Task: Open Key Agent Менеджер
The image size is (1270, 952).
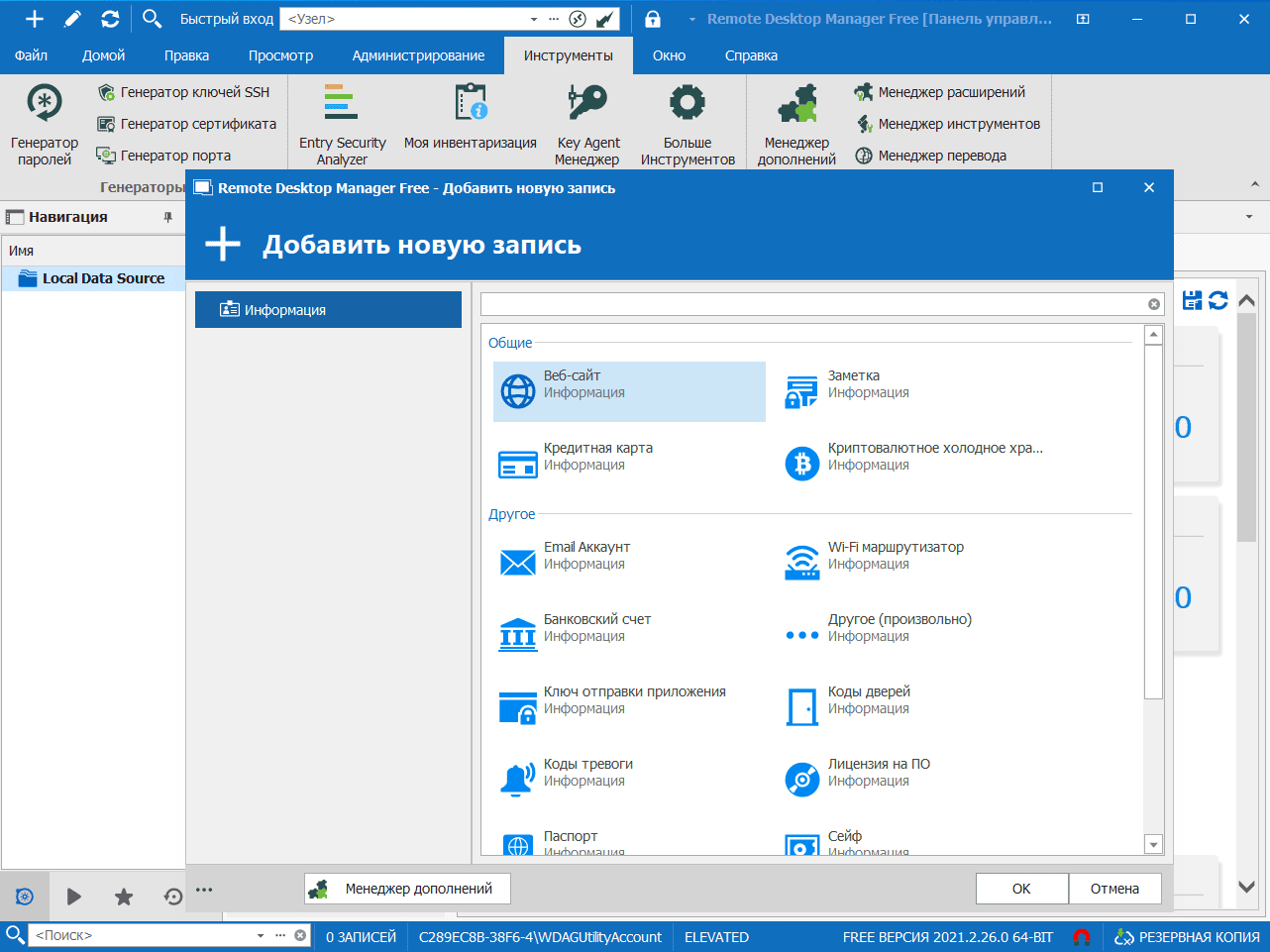Action: pos(587,125)
